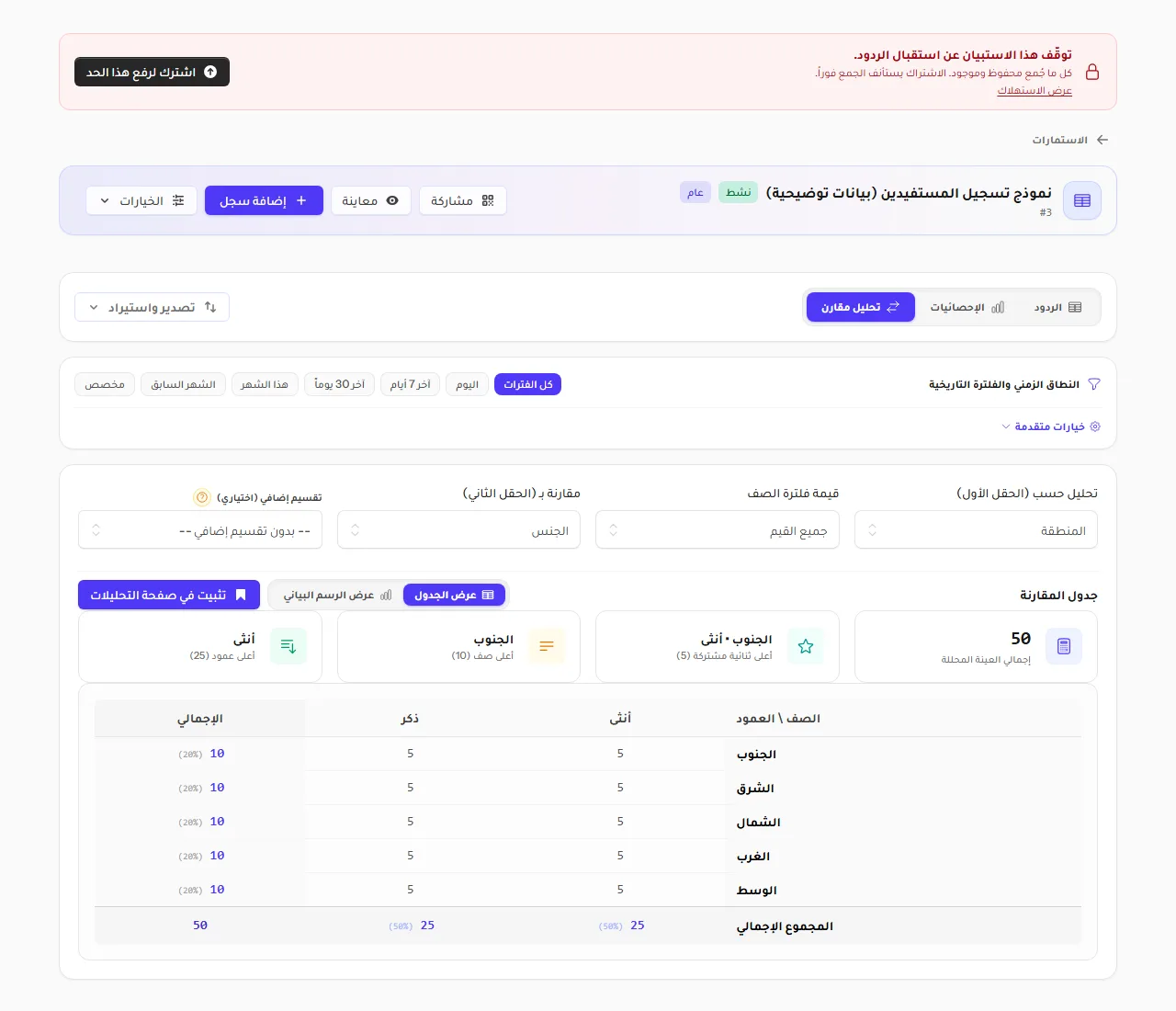
Task: Click the الإجمالي column header
Action: coord(200,718)
